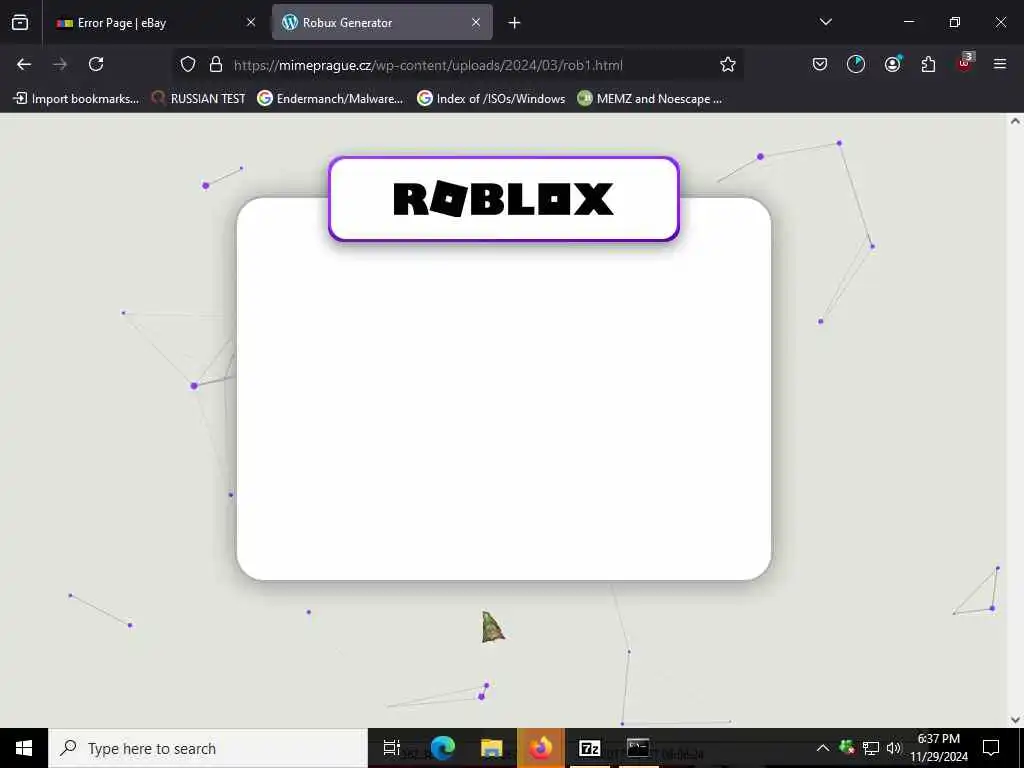Switch to the Error Page eBay tab
The image size is (1024, 768).
pos(155,23)
